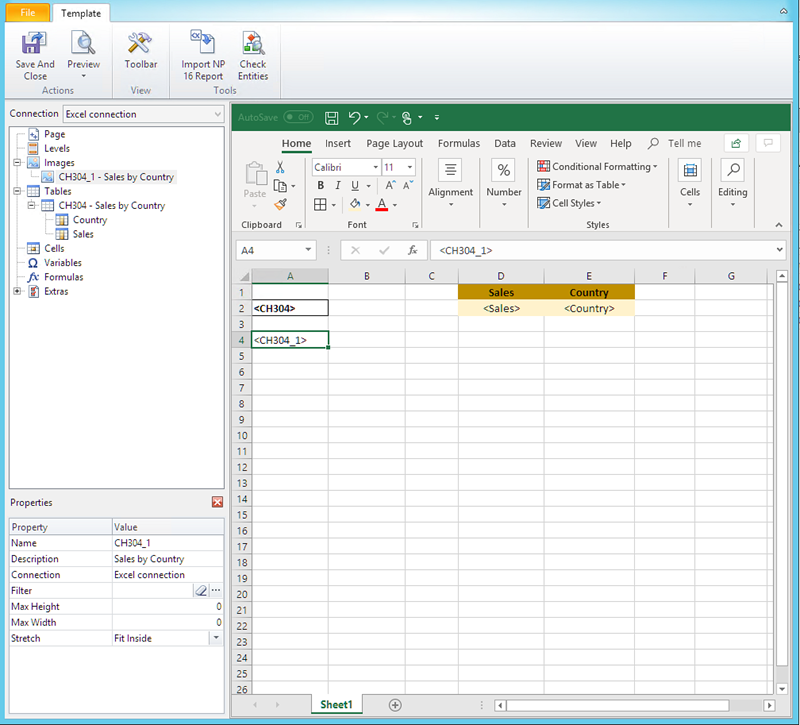This screenshot has height=725, width=800.
Task: Click the Sheet1 tab at the bottom
Action: [336, 704]
